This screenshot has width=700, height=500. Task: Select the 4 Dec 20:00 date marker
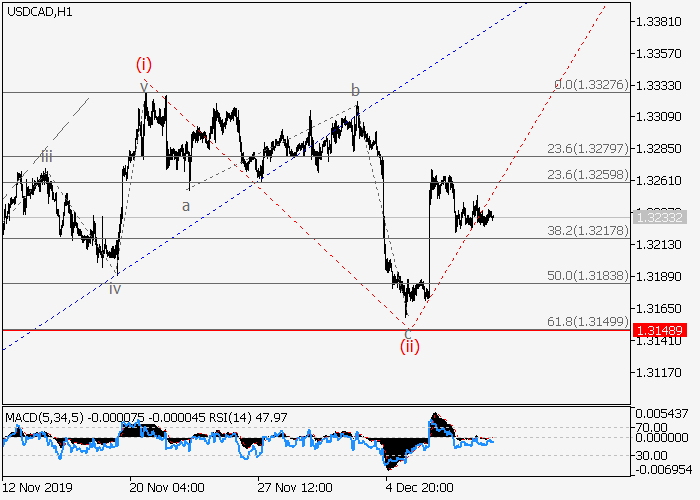tap(420, 488)
